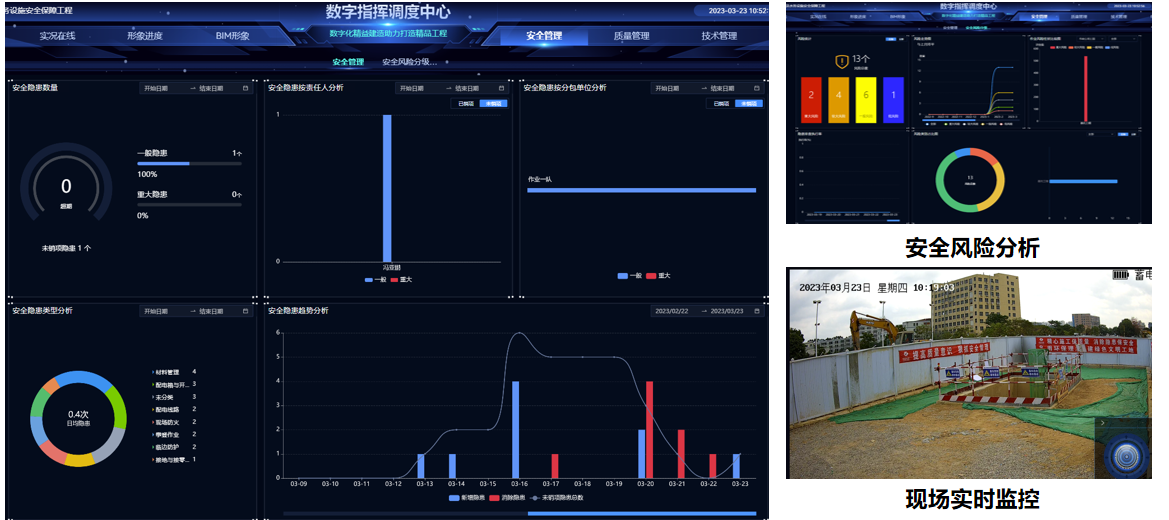Open the BIM形象 tab
Image resolution: width=1169 pixels, height=520 pixels.
[232, 36]
